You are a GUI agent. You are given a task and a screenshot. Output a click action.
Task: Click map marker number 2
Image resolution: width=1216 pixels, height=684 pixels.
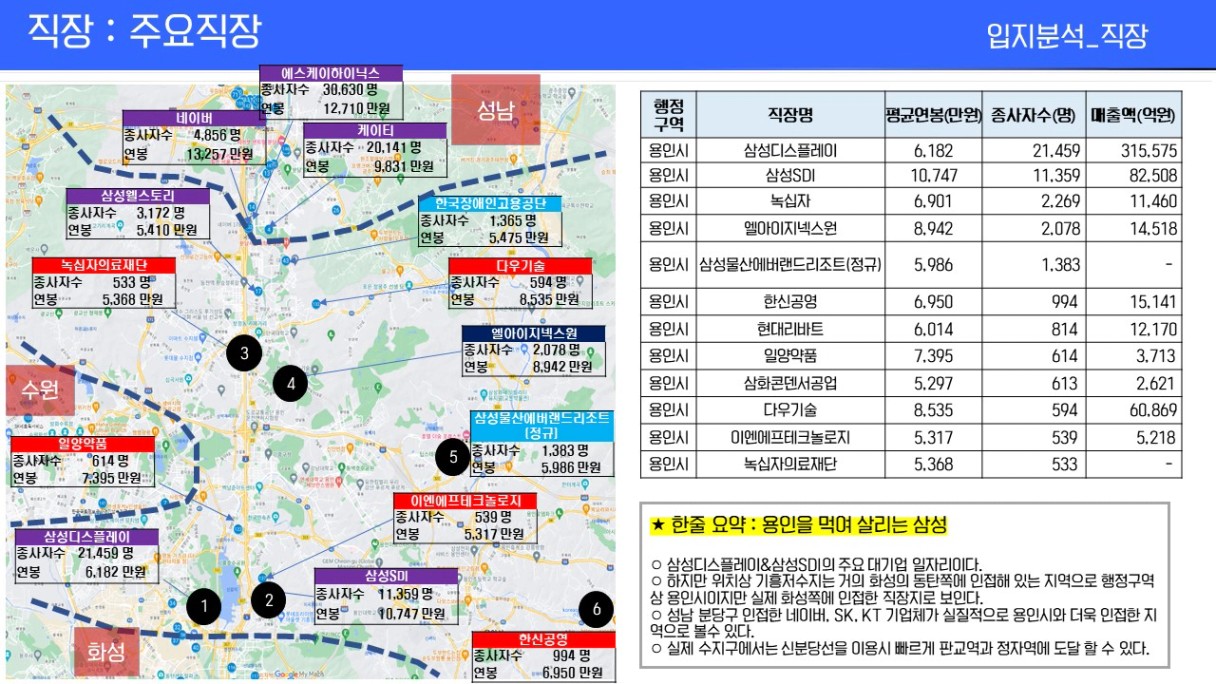(x=269, y=599)
